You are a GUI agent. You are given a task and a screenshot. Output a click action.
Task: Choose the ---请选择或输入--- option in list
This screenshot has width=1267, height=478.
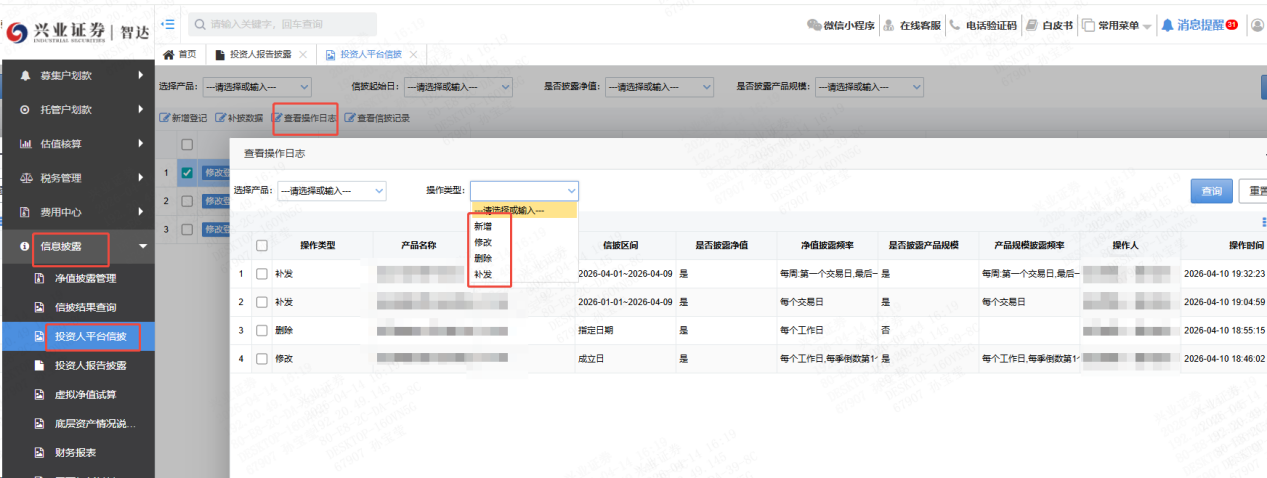[524, 210]
